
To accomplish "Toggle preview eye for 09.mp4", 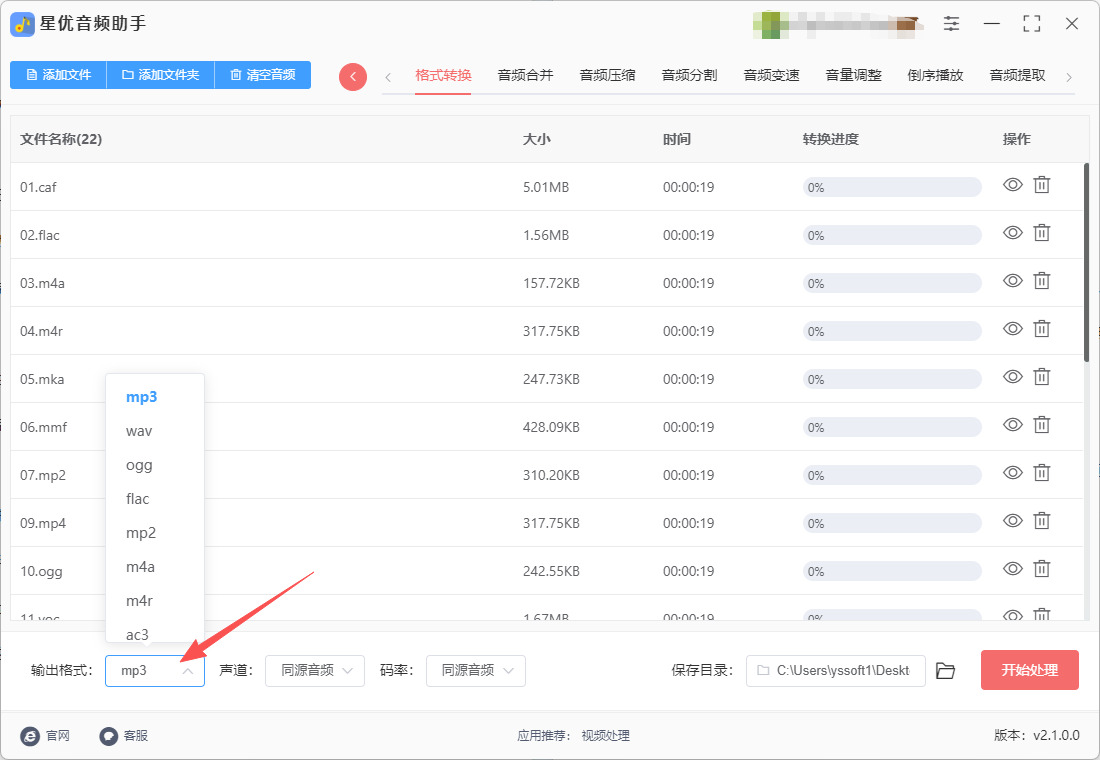I will coord(1012,521).
